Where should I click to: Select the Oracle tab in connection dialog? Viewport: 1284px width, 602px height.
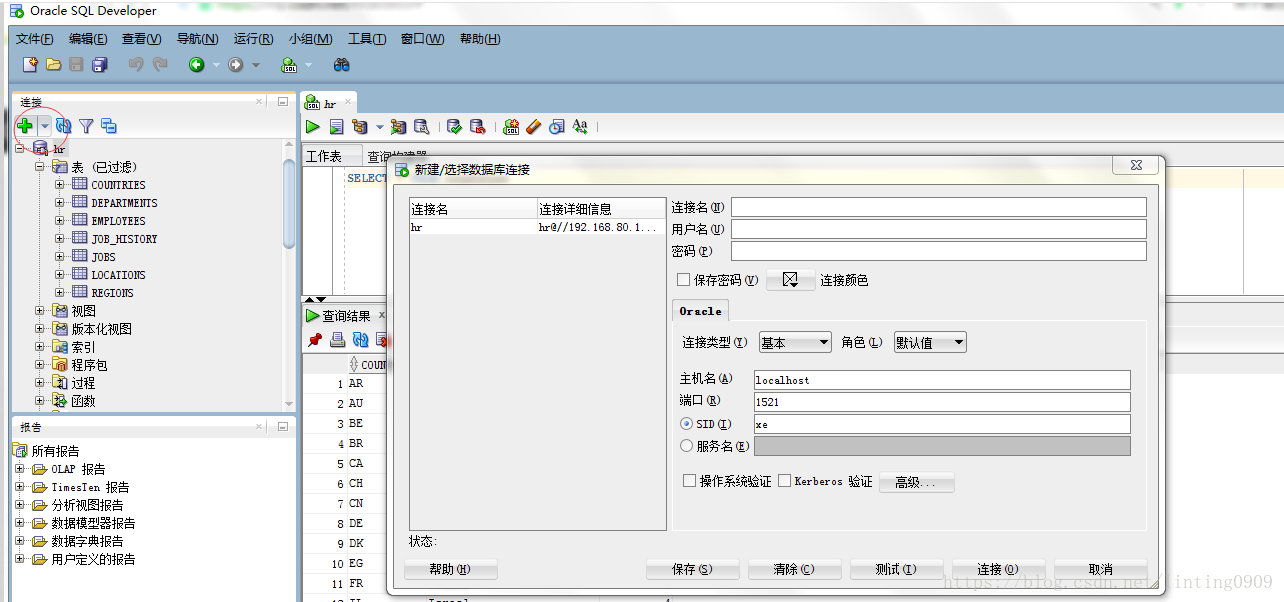pyautogui.click(x=700, y=311)
